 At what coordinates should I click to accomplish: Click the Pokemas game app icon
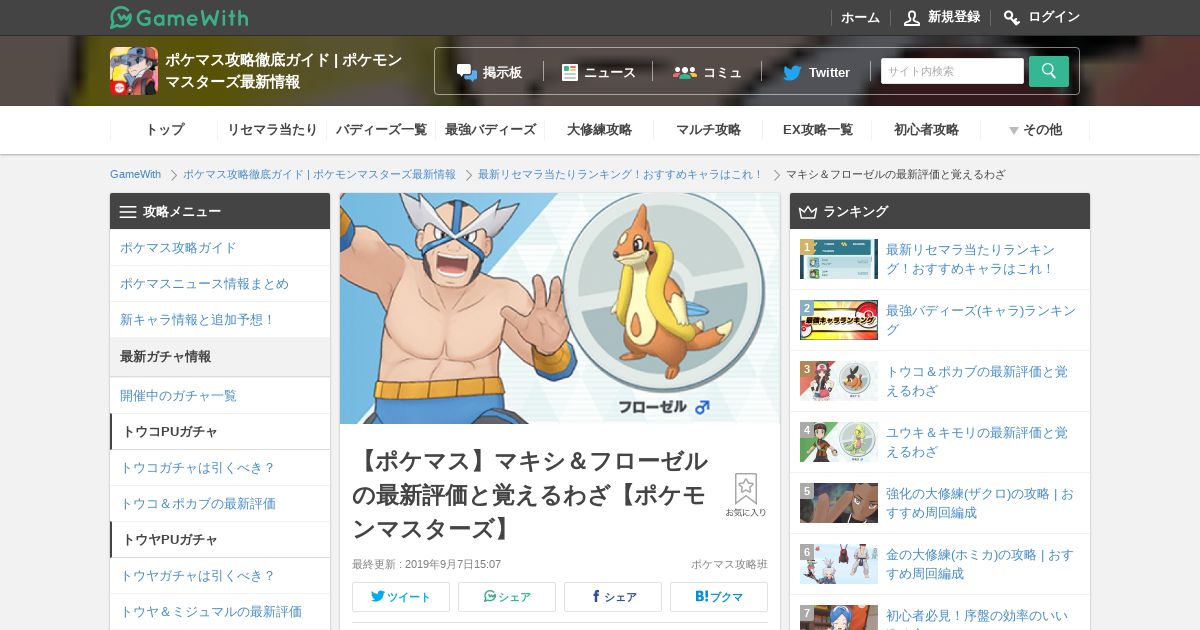tap(134, 71)
